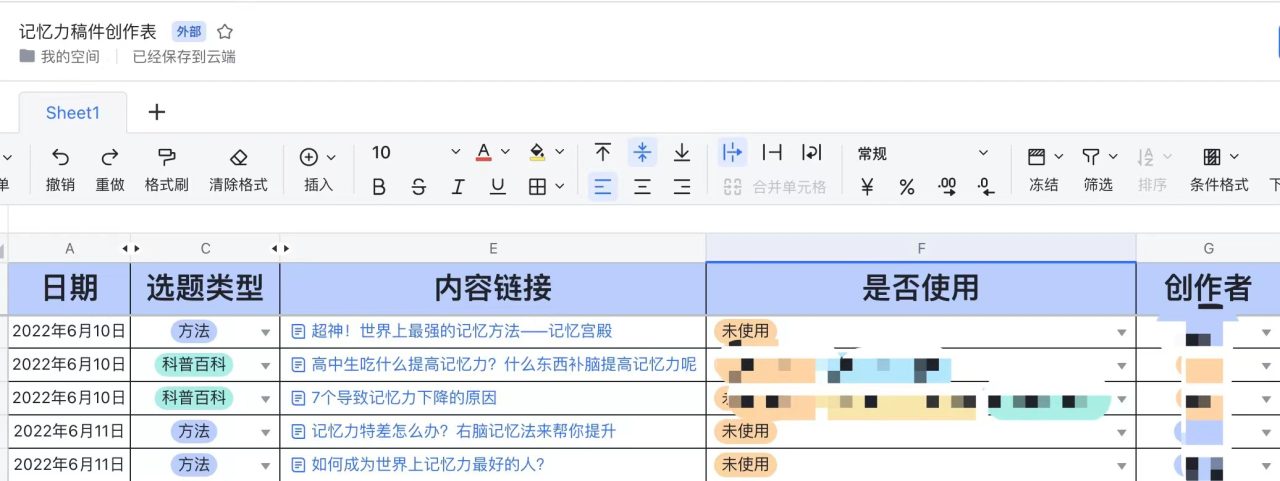Screen dimensions: 1280x481
Task: Select the column F header
Action: [x=920, y=248]
